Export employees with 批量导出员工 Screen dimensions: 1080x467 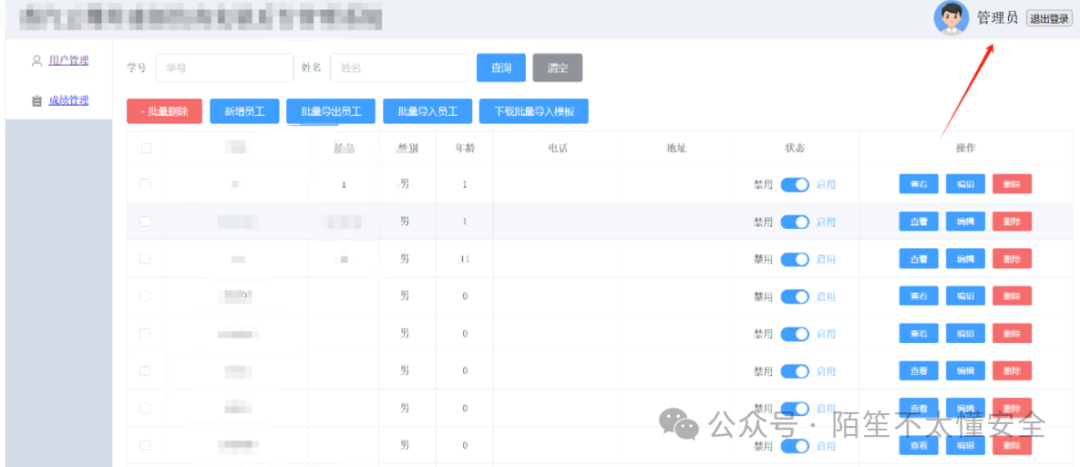coord(331,111)
